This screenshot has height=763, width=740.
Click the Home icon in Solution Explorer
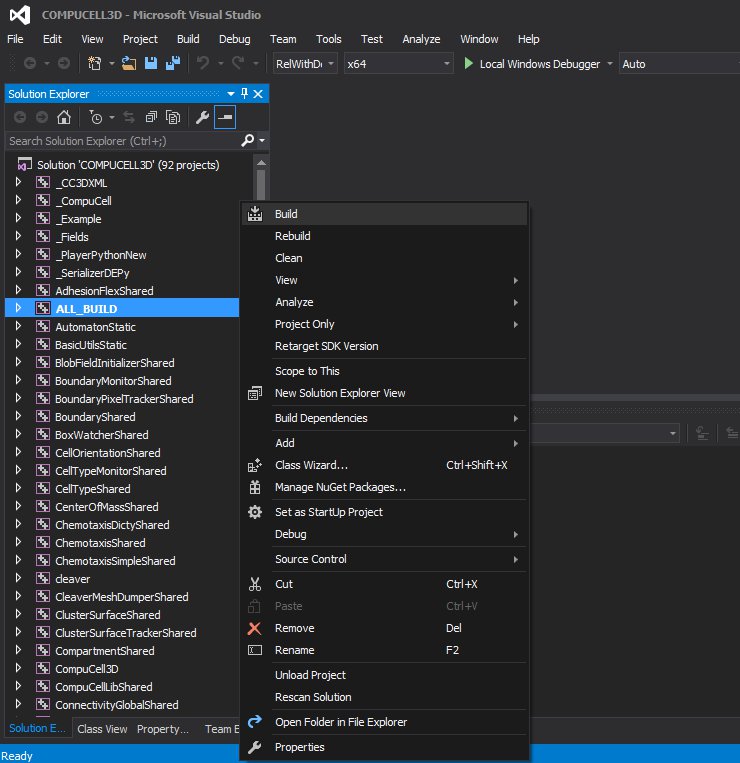[64, 117]
